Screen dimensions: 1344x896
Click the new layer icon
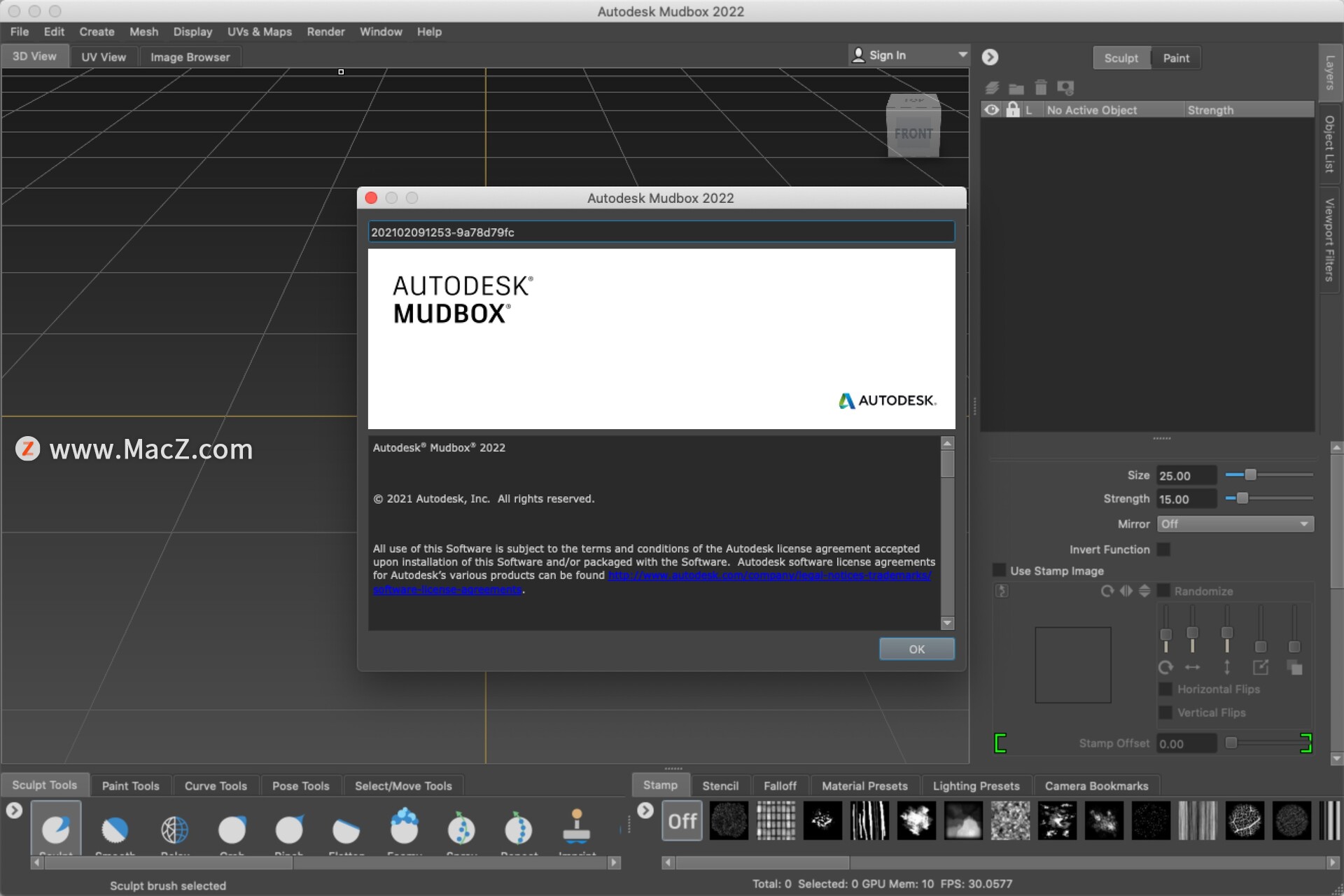[x=992, y=87]
